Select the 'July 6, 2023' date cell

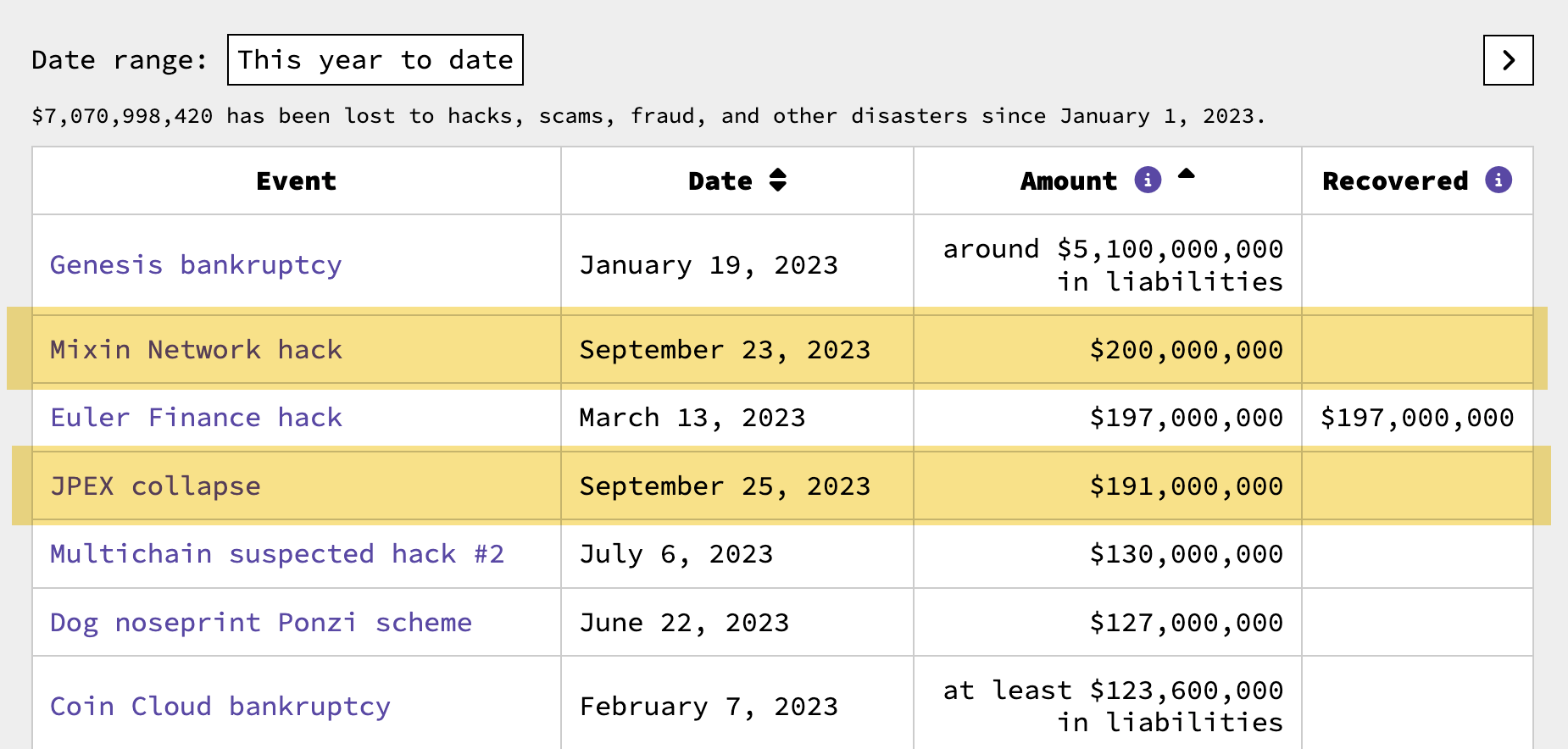click(x=737, y=554)
